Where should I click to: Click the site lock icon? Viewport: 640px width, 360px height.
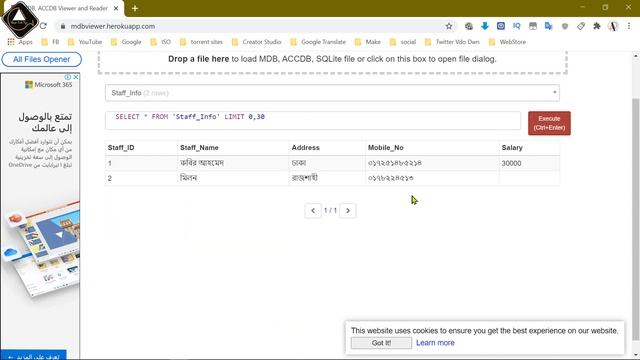coord(62,26)
